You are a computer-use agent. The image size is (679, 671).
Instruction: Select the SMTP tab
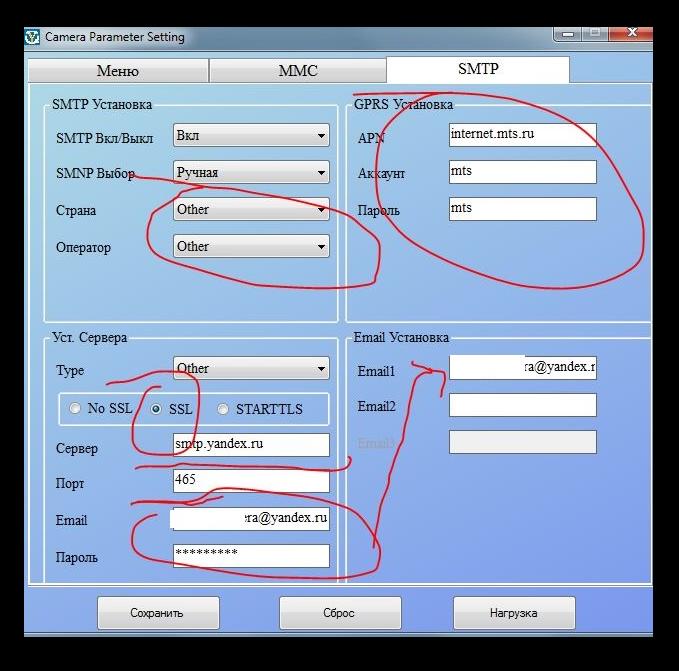[477, 70]
